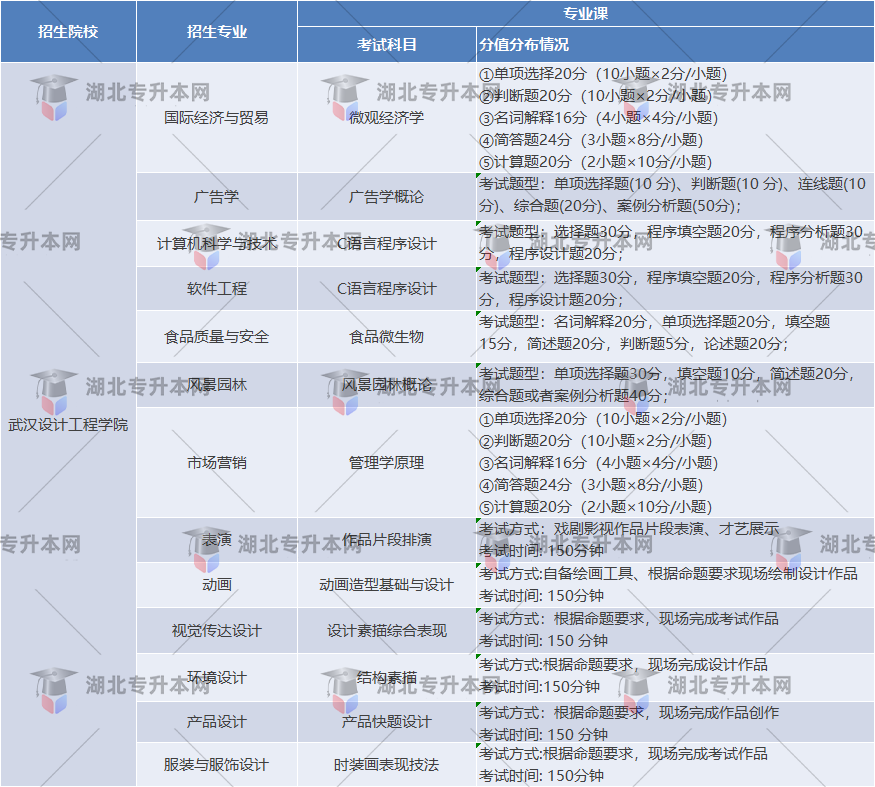Select the 计算机科学与技术 major cell
The width and height of the screenshot is (875, 787).
tap(217, 243)
